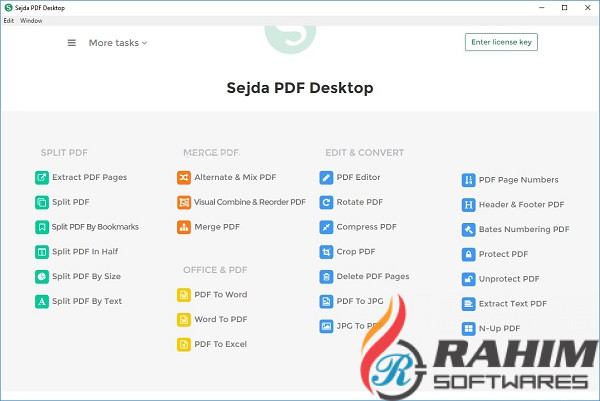
Task: Open the Rotate PDF link
Action: [360, 202]
